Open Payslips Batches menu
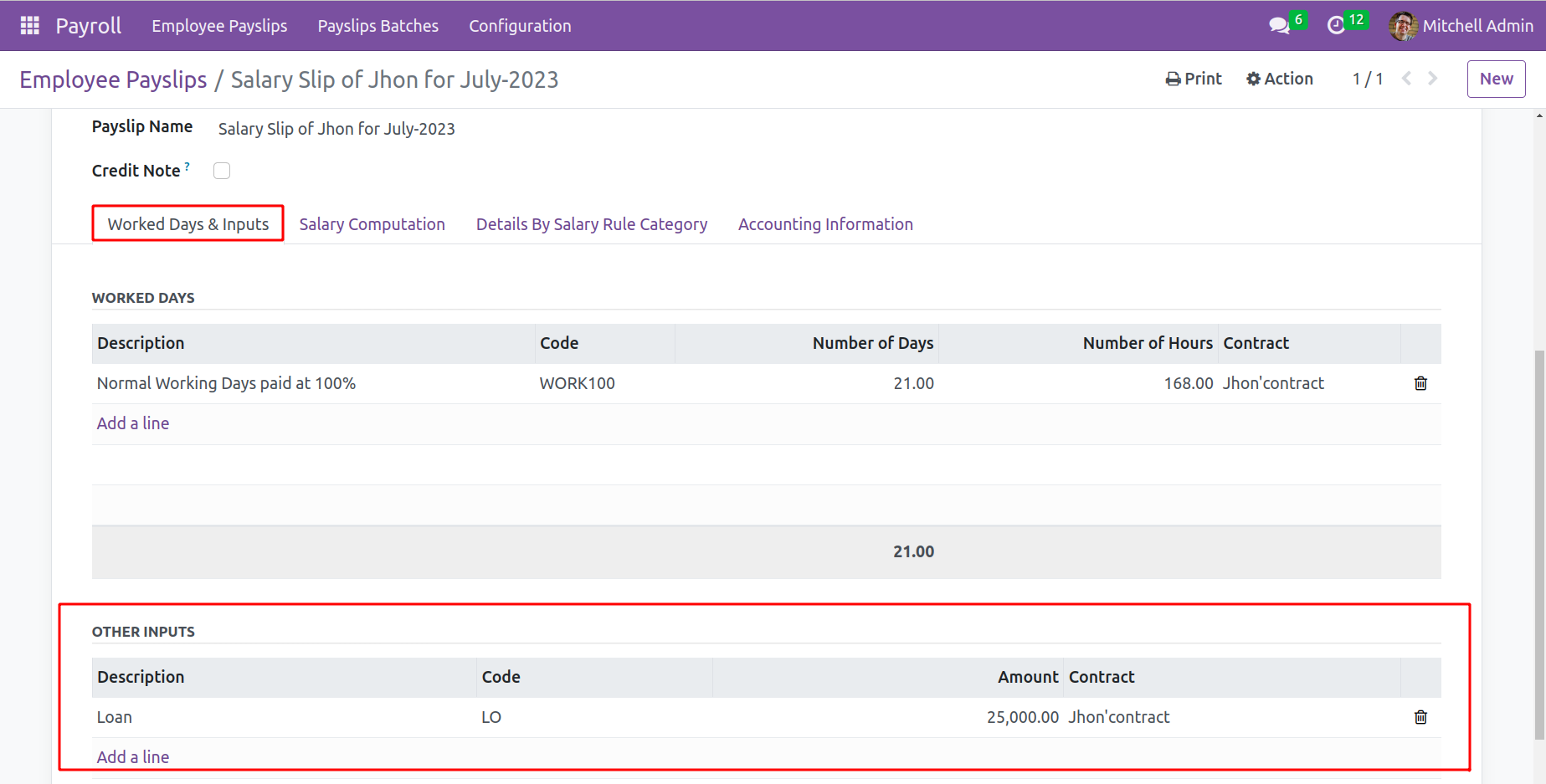The image size is (1546, 784). coord(378,26)
